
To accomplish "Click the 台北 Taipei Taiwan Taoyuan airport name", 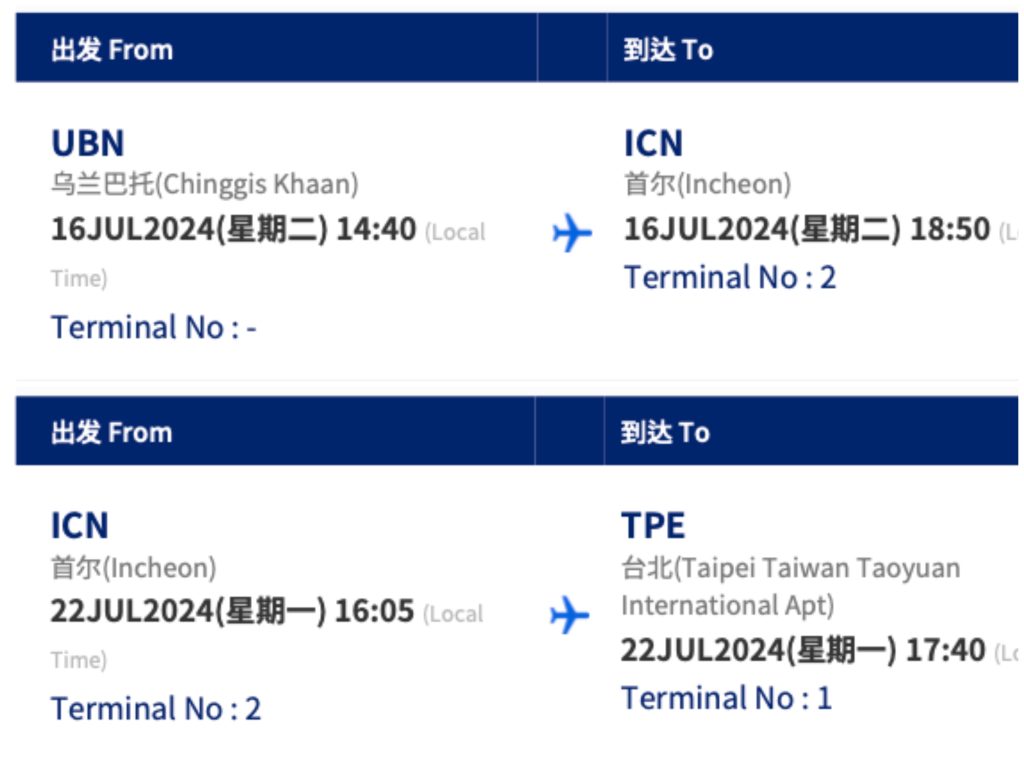I will [x=790, y=586].
